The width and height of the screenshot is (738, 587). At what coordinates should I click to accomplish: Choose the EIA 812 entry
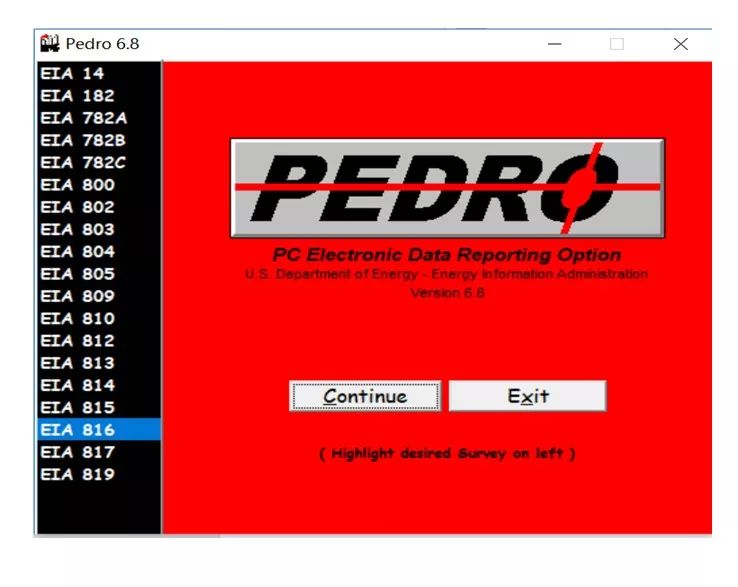[x=99, y=341]
